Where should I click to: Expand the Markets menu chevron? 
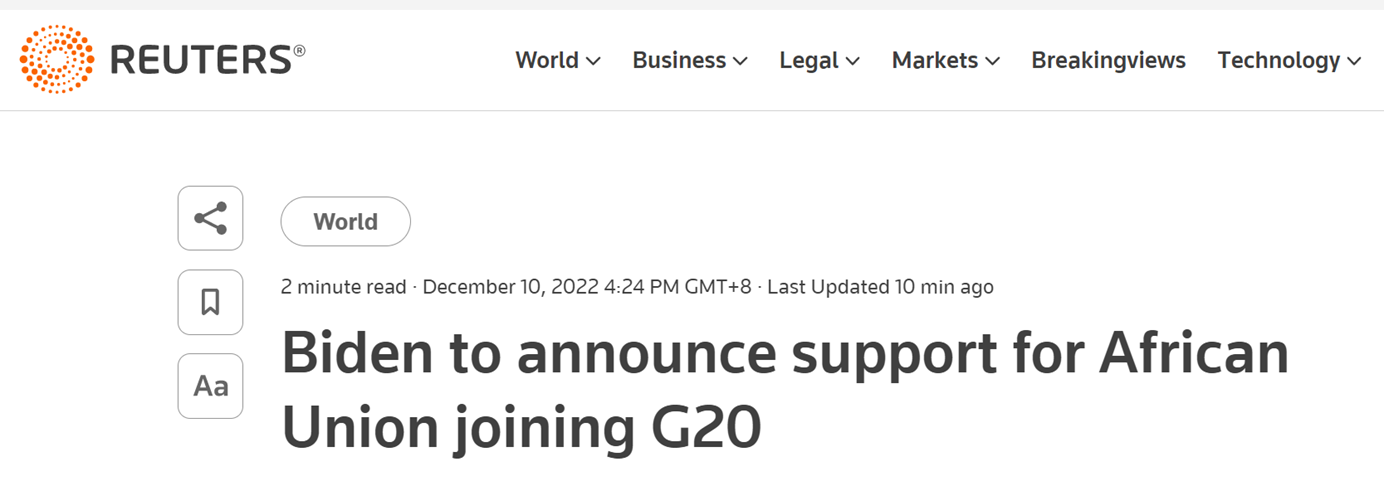[x=992, y=62]
